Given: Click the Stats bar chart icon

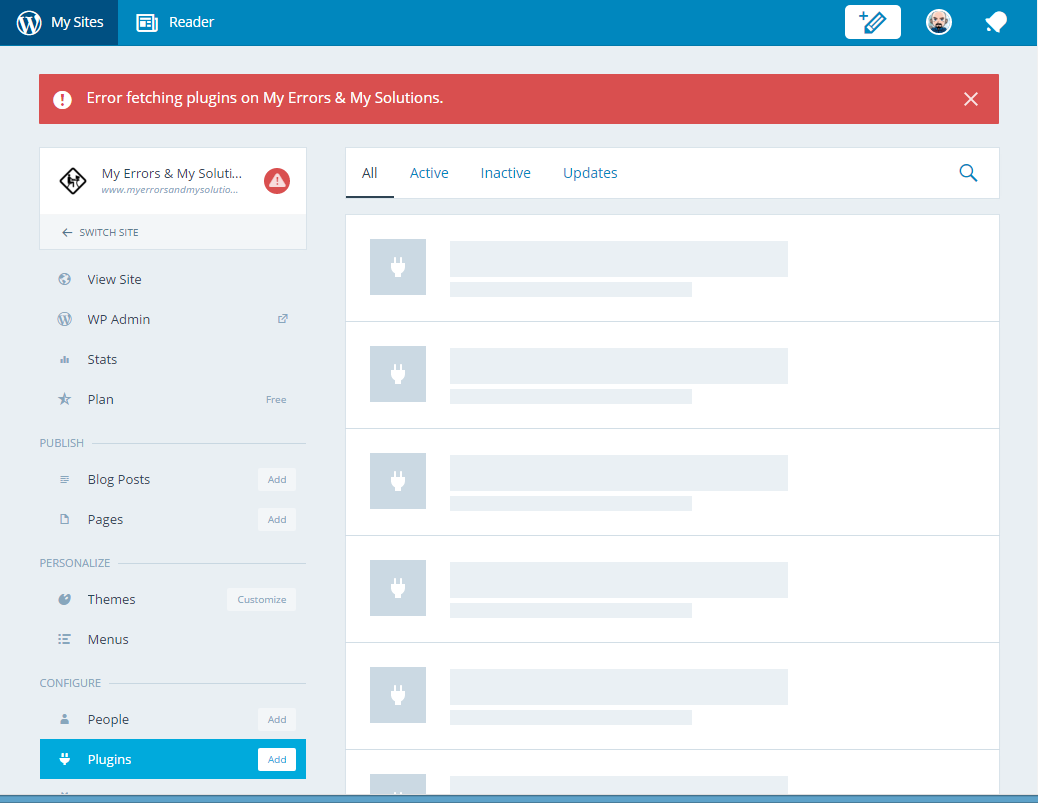Looking at the screenshot, I should click(64, 359).
